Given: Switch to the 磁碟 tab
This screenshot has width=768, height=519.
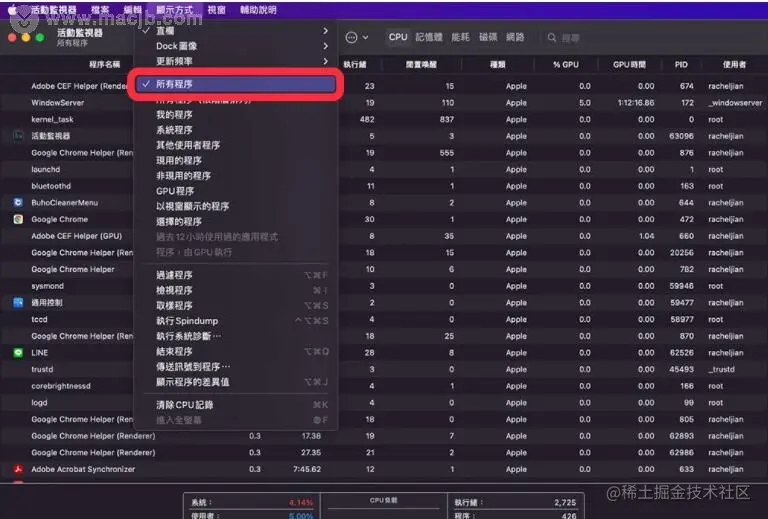Looking at the screenshot, I should (x=488, y=37).
